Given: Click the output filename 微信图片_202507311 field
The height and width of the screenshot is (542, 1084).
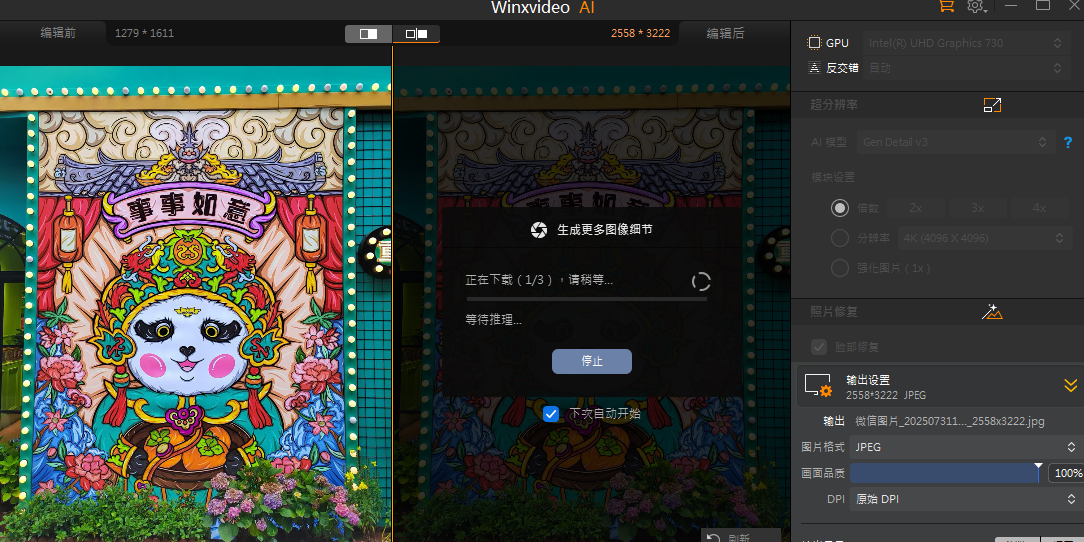Looking at the screenshot, I should (x=950, y=421).
